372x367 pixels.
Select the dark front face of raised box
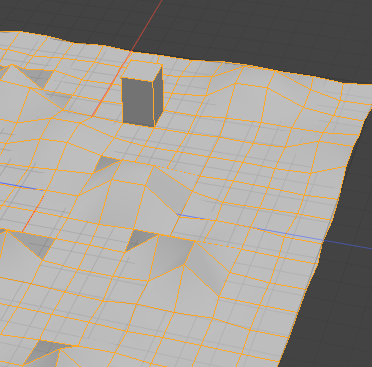(138, 102)
